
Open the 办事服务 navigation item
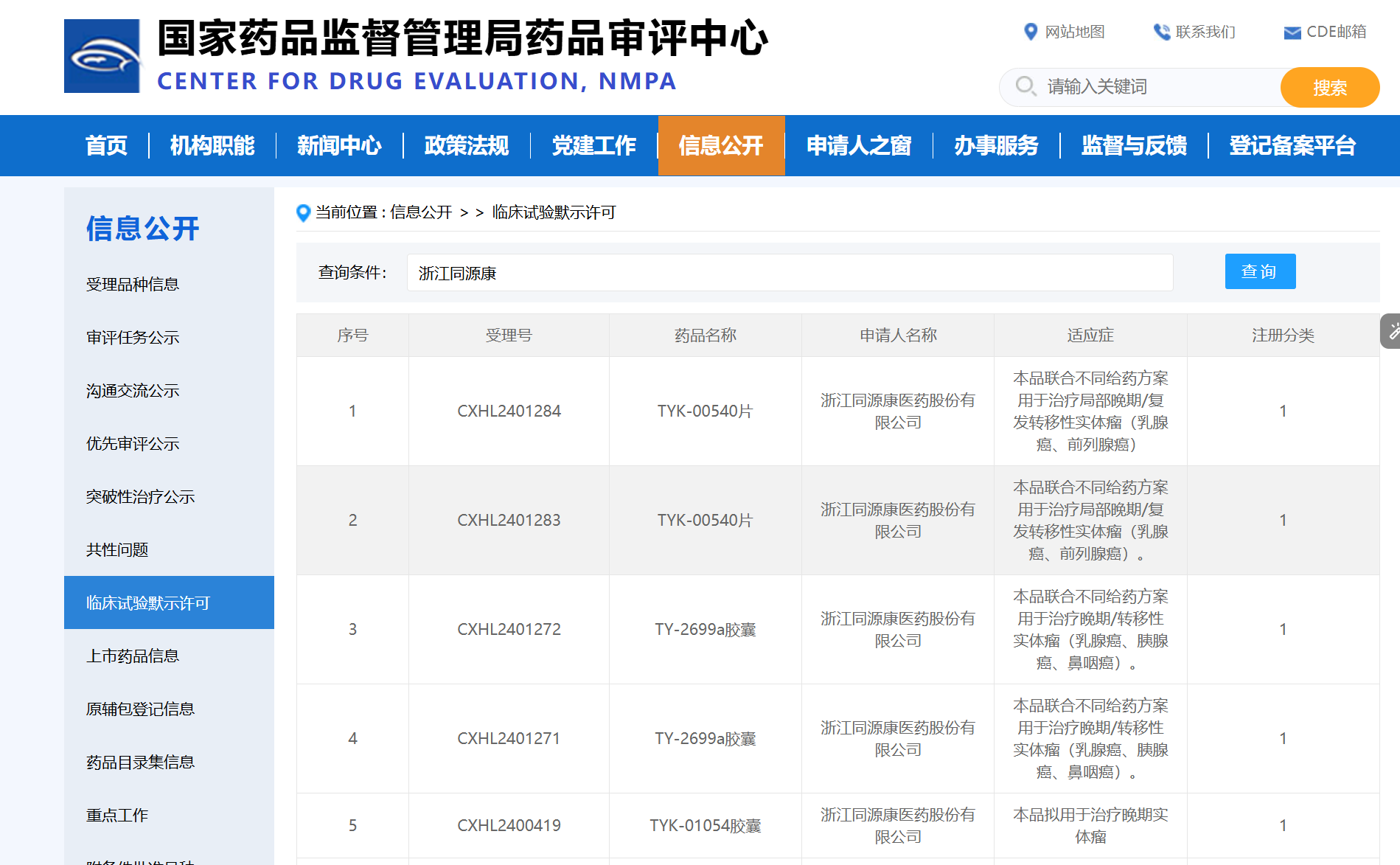pyautogui.click(x=996, y=145)
